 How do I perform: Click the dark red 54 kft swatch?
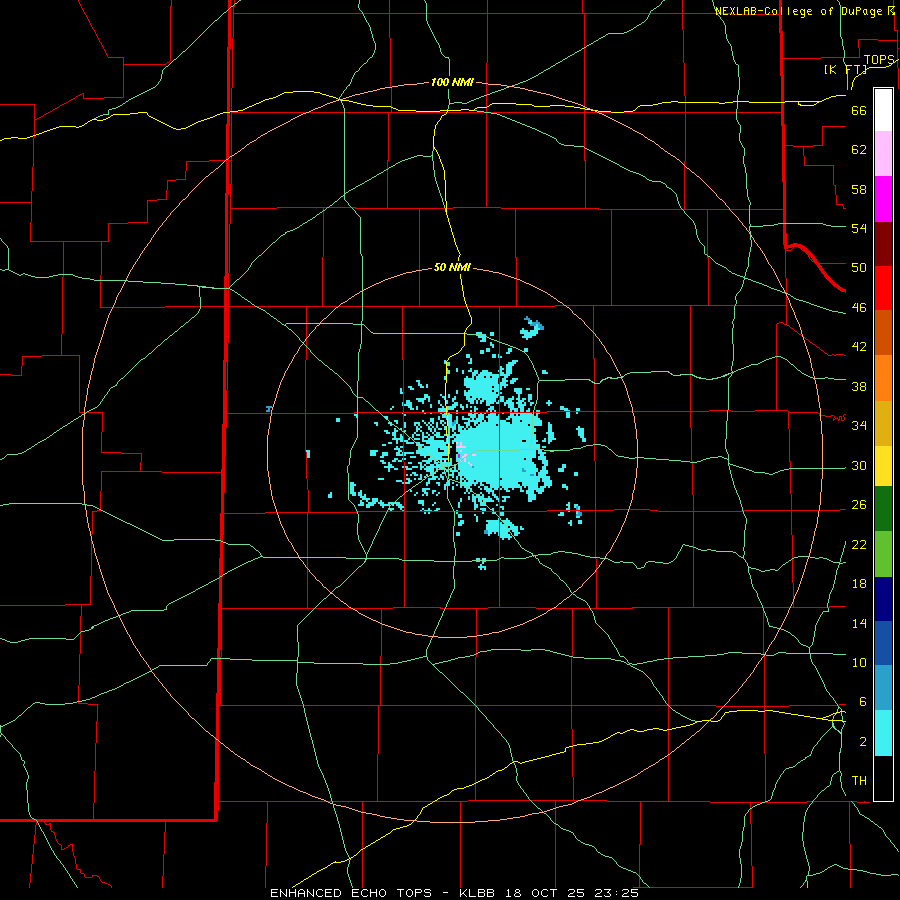[883, 245]
